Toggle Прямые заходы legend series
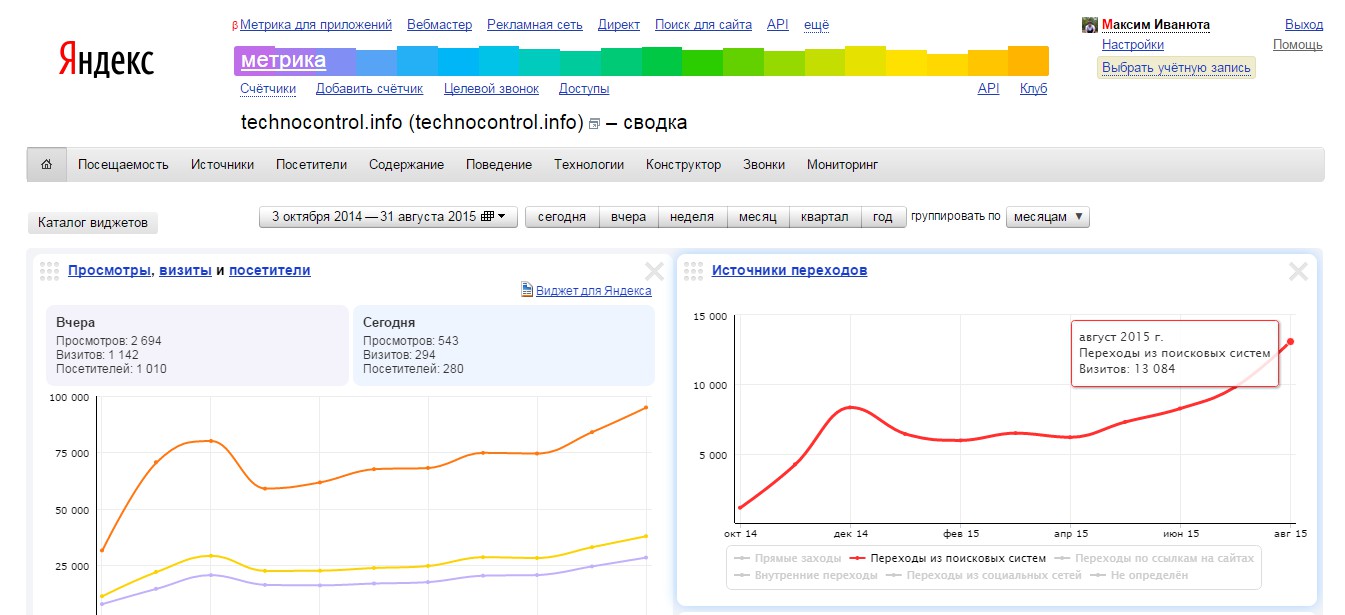Screen dimensions: 1345x615 click(787, 558)
